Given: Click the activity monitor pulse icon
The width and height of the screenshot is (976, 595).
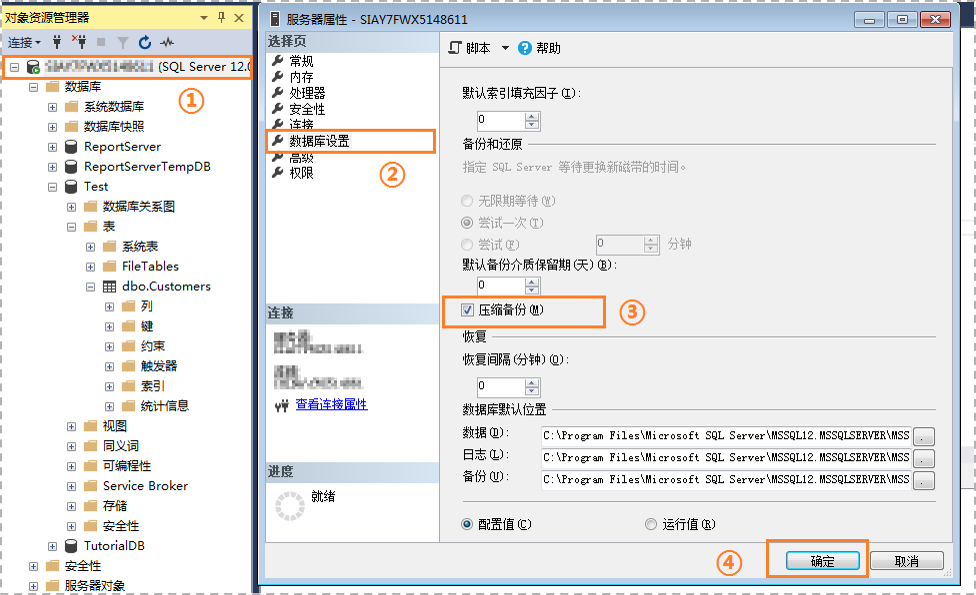Looking at the screenshot, I should (x=167, y=42).
